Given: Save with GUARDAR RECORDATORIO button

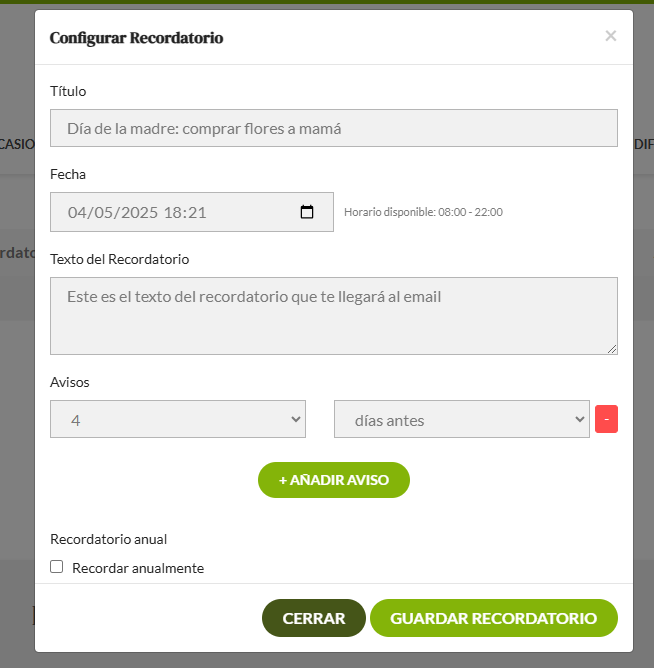Looking at the screenshot, I should coord(493,618).
